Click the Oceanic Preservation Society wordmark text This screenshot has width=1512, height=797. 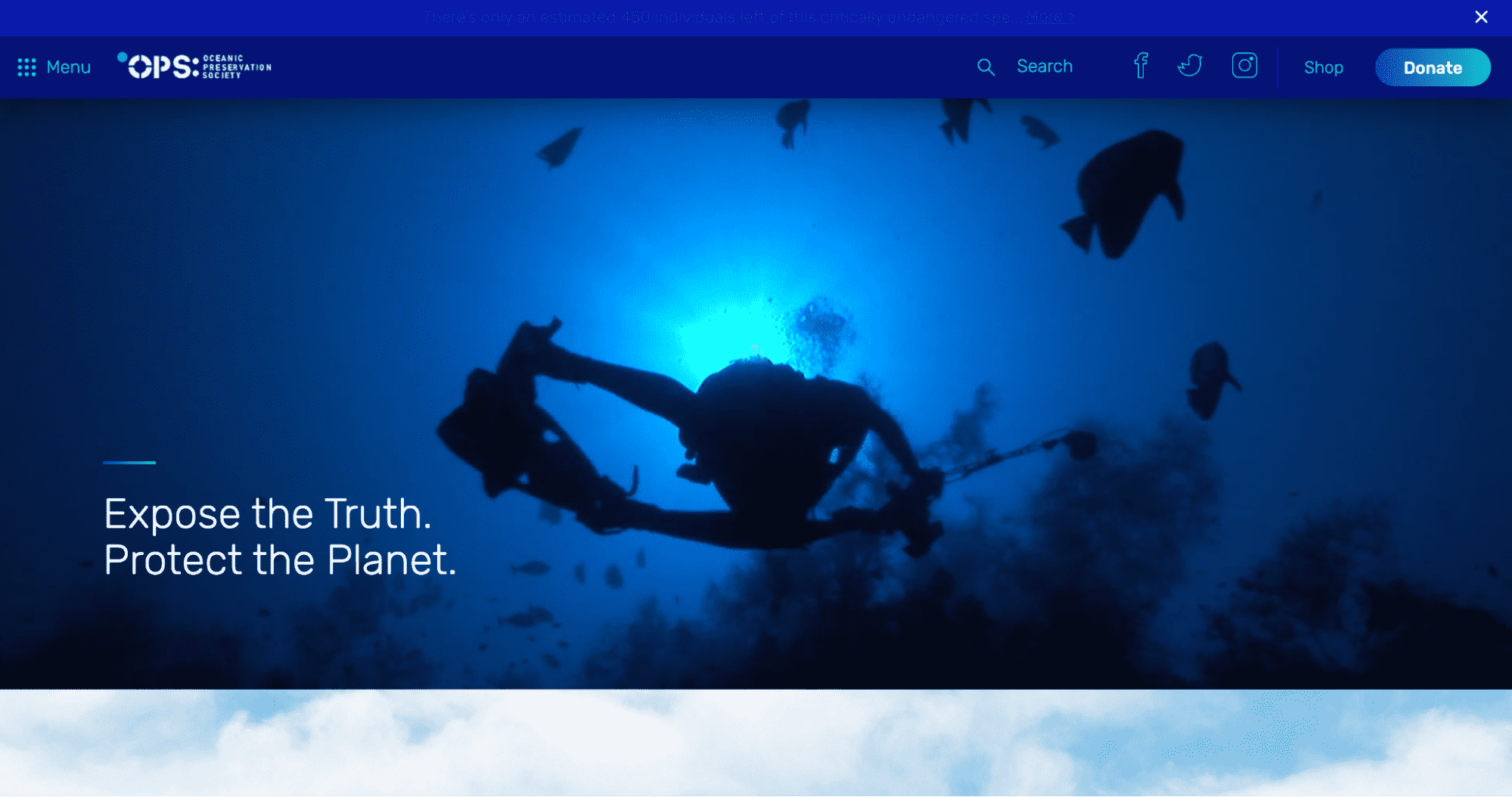pyautogui.click(x=237, y=67)
